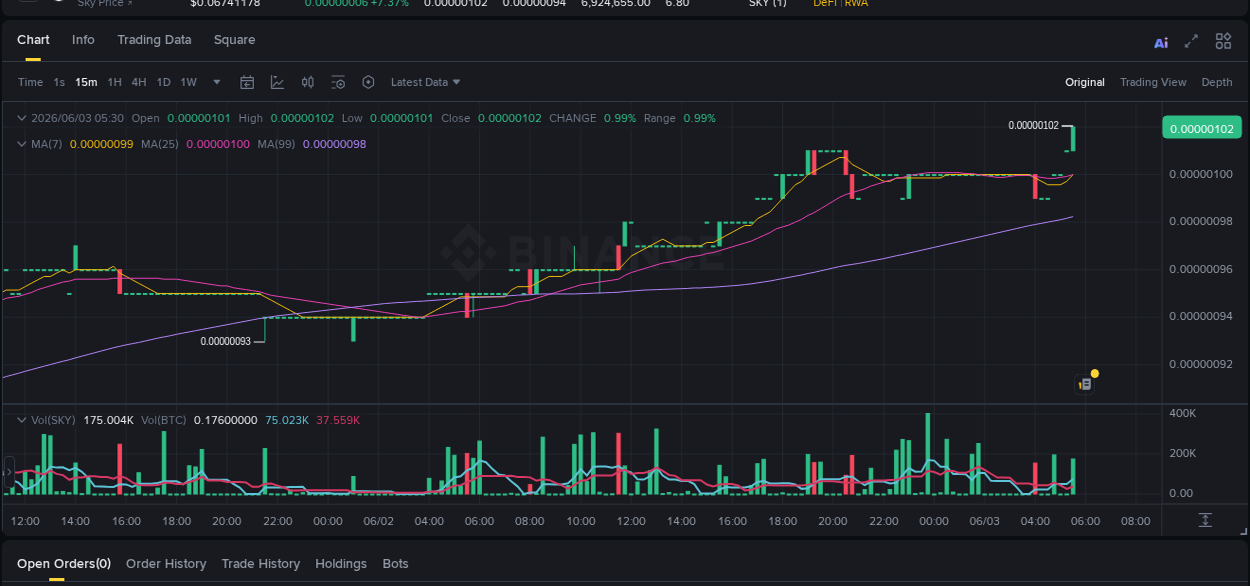The image size is (1250, 586).
Task: Click the MA(7) indicator label
Action: pyautogui.click(x=46, y=144)
